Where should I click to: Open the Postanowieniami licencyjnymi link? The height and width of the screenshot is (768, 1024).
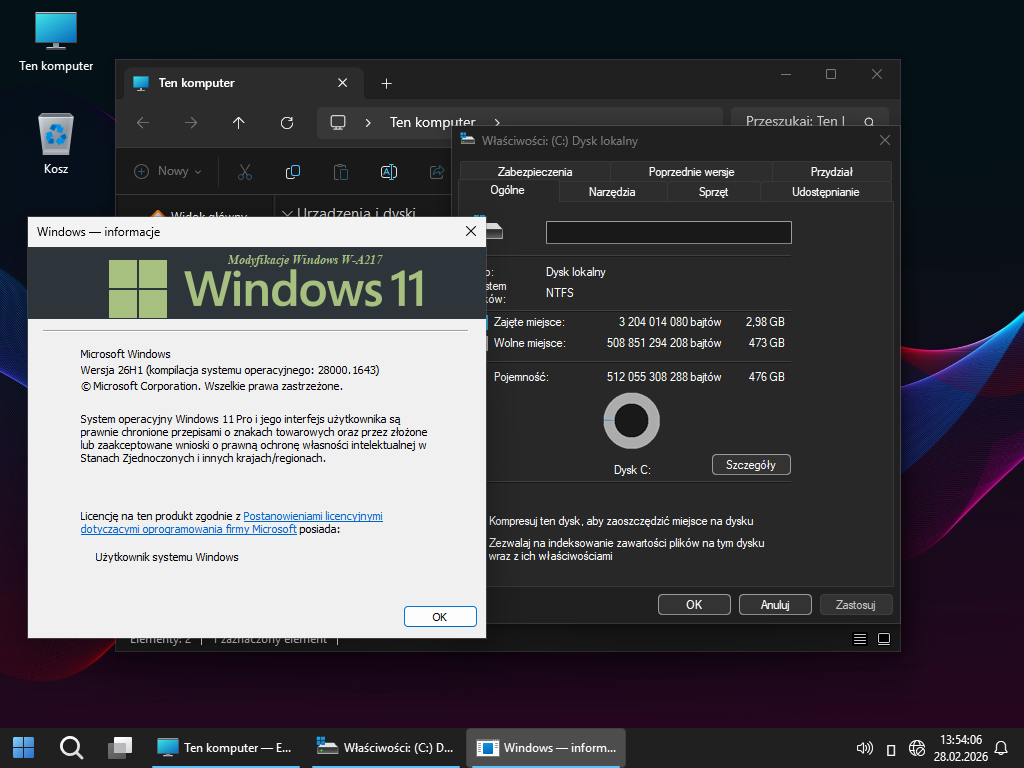[x=312, y=516]
